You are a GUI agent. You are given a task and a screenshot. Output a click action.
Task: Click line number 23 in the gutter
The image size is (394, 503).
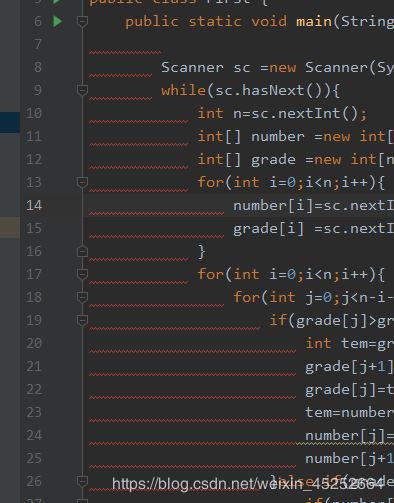[34, 412]
